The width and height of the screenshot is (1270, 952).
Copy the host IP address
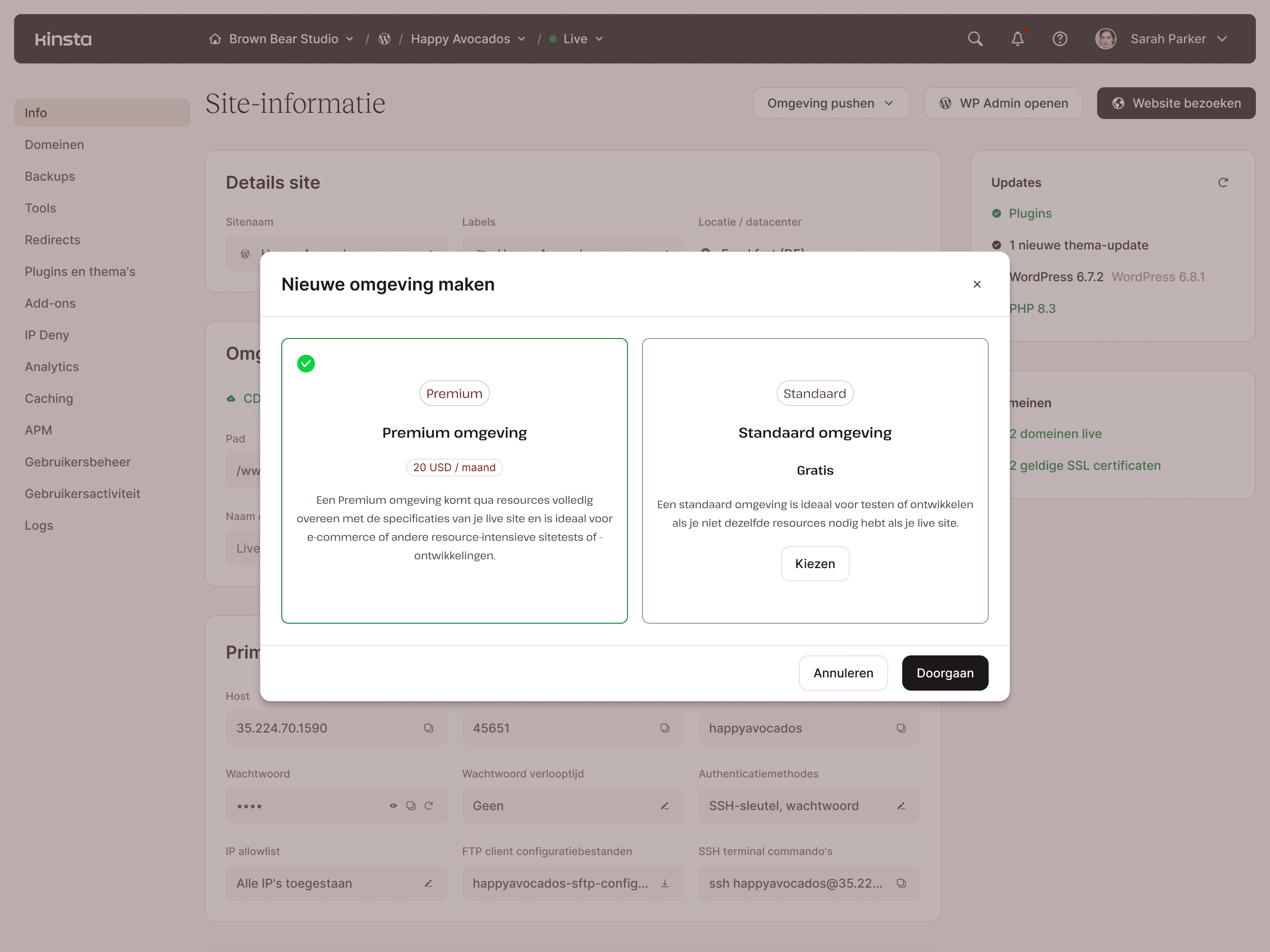(428, 728)
